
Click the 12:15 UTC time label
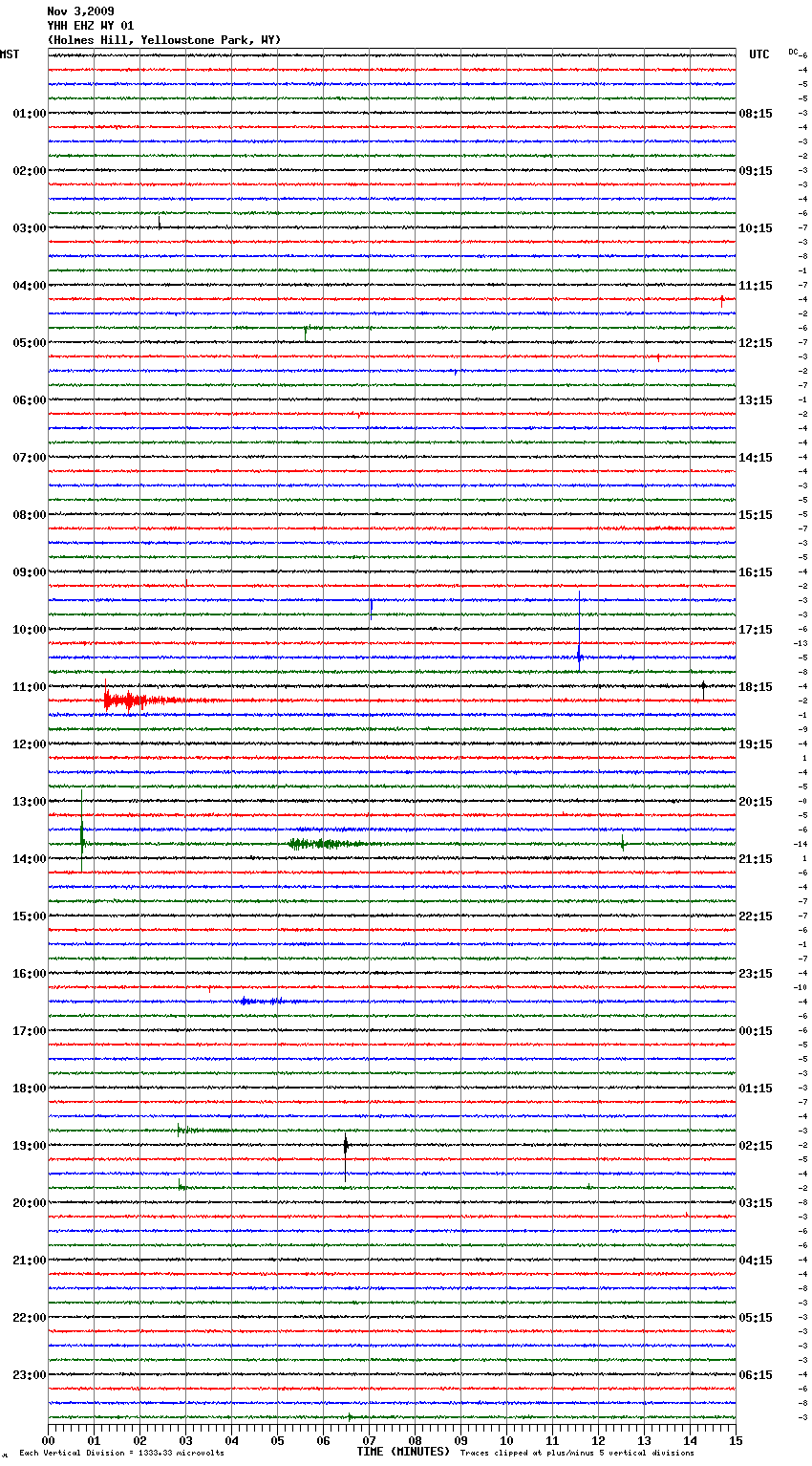click(x=756, y=343)
